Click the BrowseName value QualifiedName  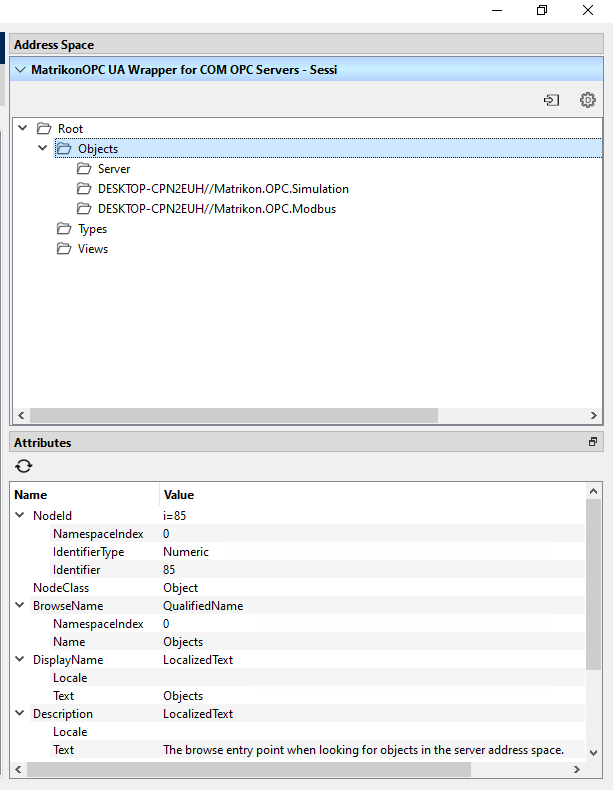click(203, 606)
